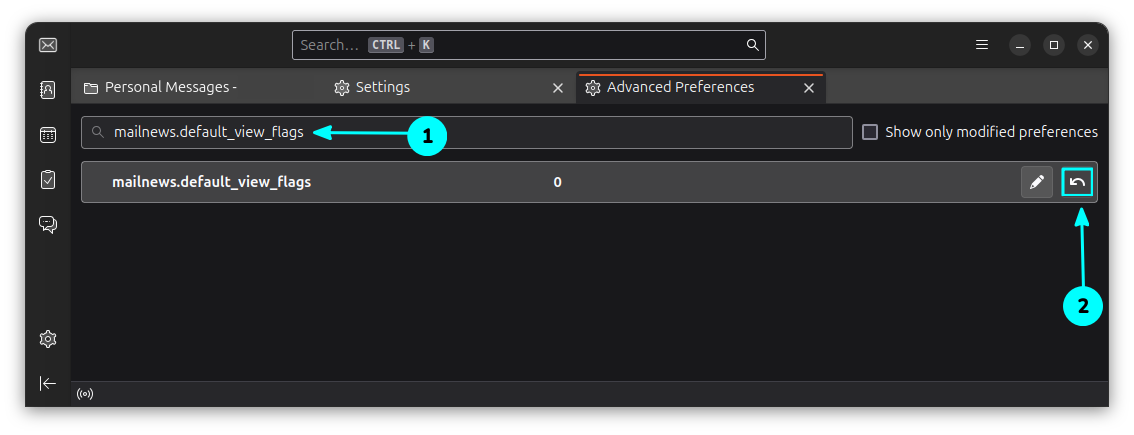Viewport: 1134px width, 435px height.
Task: Open the hamburger application menu
Action: point(982,45)
